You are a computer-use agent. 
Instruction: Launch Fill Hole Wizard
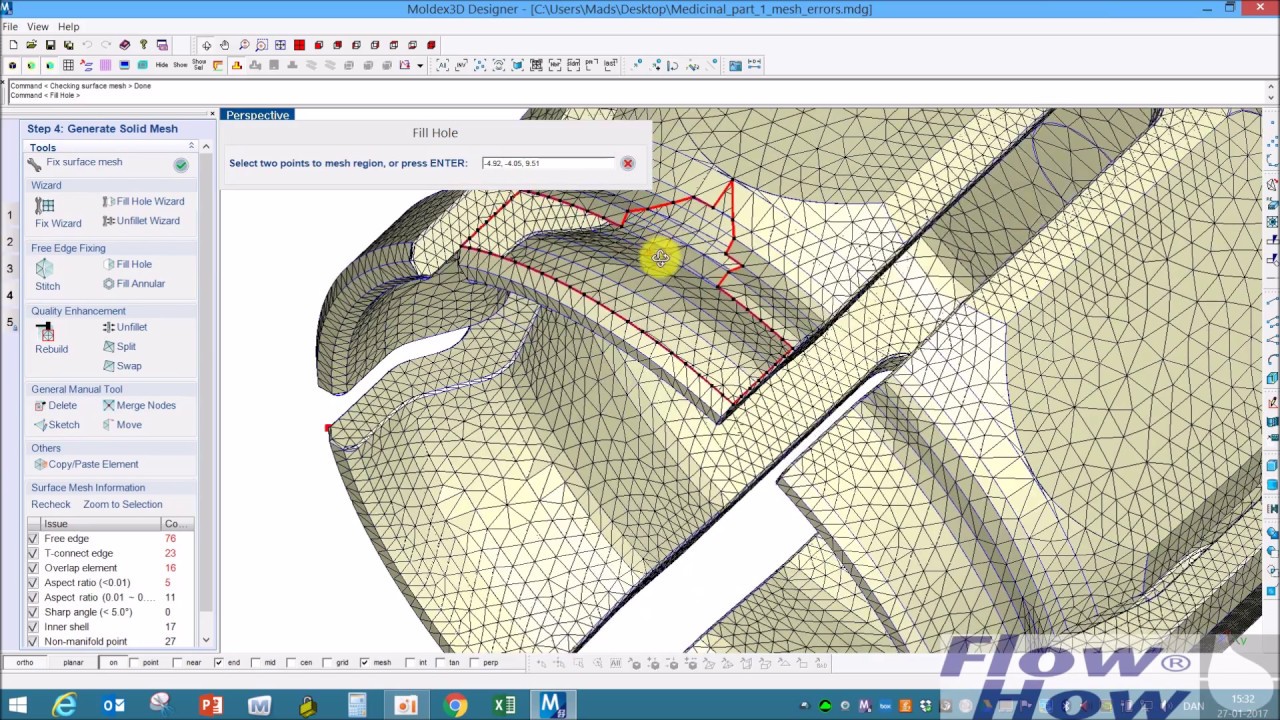click(143, 201)
